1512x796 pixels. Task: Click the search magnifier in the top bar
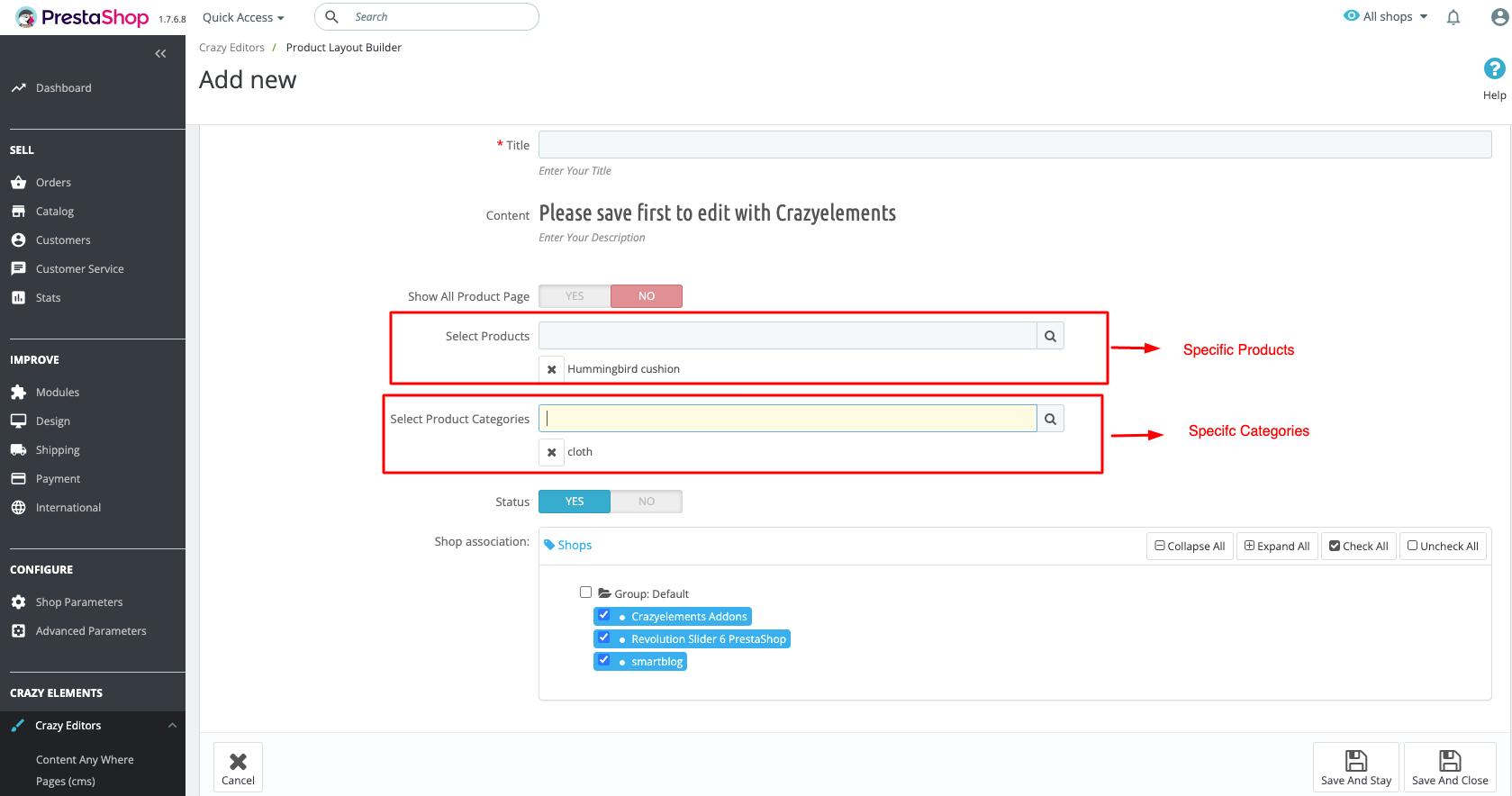point(331,17)
